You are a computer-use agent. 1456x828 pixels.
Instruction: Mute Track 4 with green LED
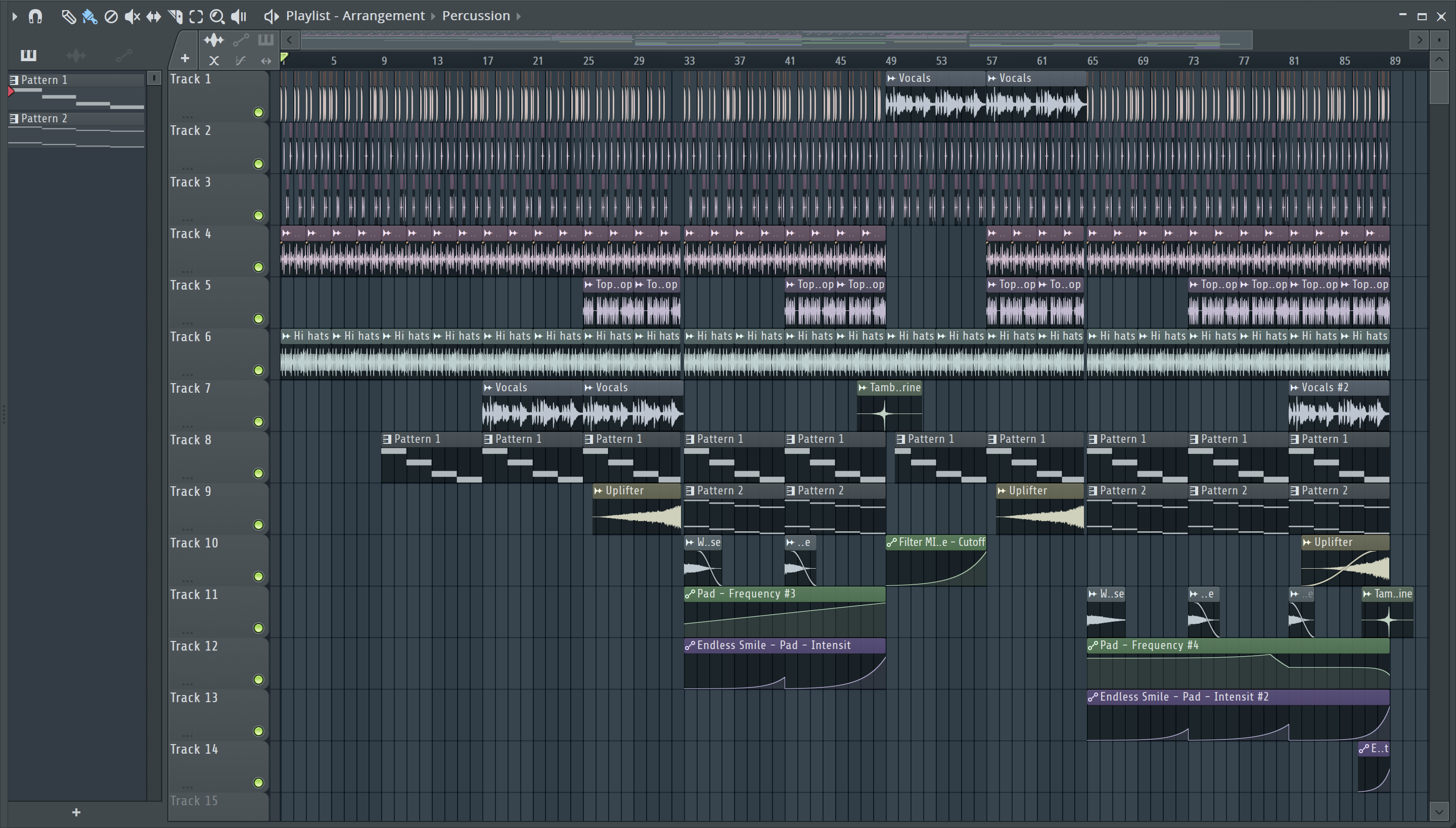tap(259, 267)
